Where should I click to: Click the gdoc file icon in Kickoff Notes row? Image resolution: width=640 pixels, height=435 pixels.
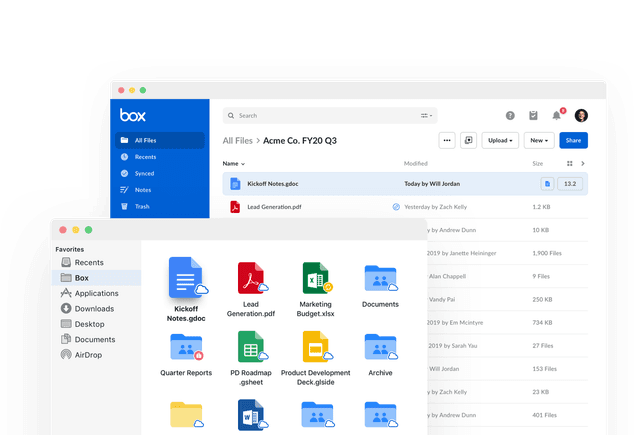coord(235,184)
